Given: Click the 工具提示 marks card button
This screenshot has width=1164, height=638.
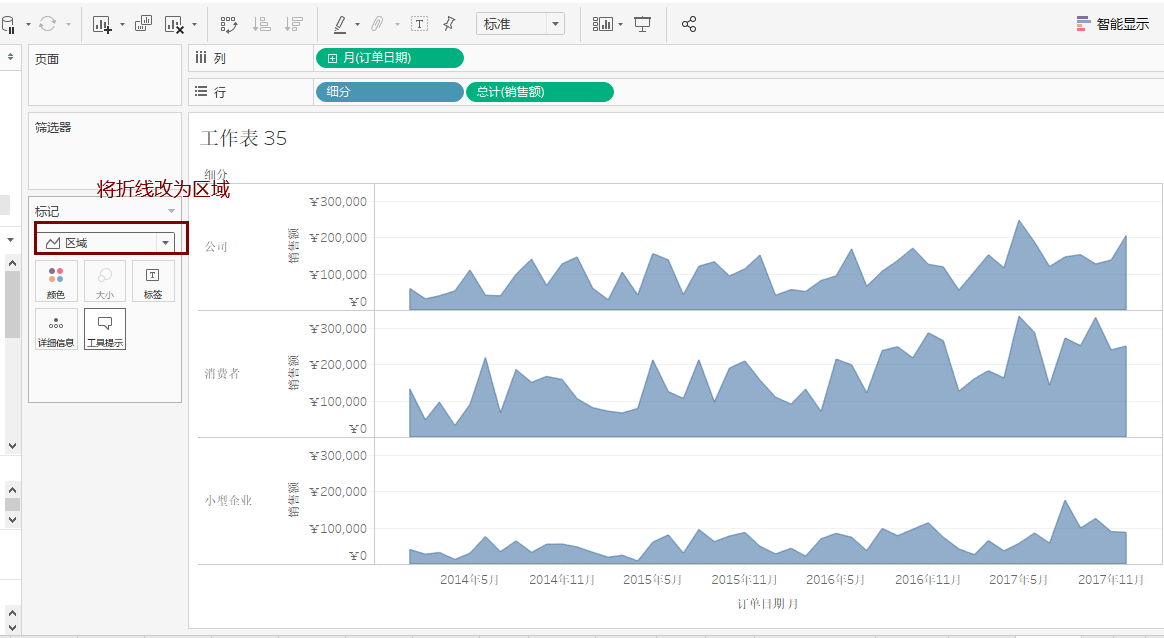Looking at the screenshot, I should click(105, 329).
